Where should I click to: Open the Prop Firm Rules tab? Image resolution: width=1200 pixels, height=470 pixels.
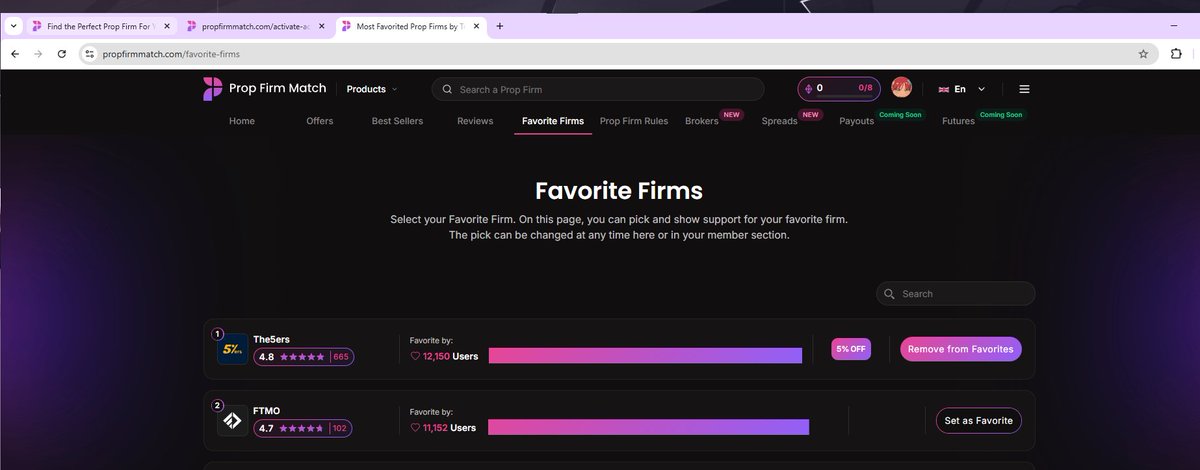(634, 121)
